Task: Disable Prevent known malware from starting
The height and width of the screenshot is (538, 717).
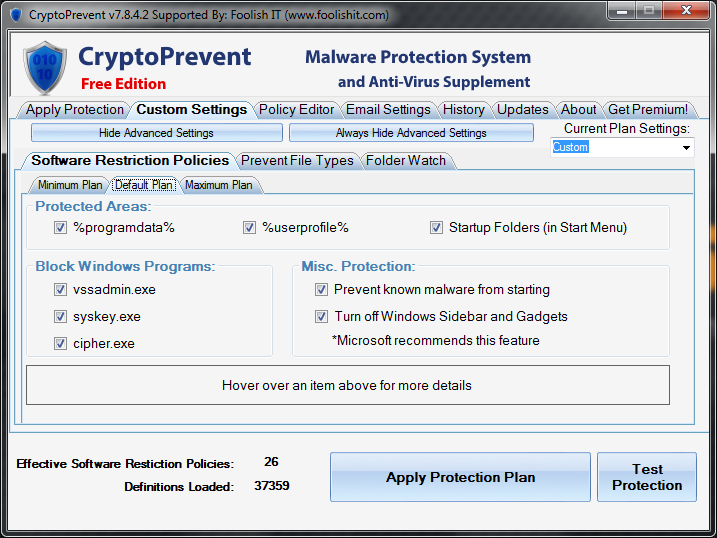Action: point(321,289)
